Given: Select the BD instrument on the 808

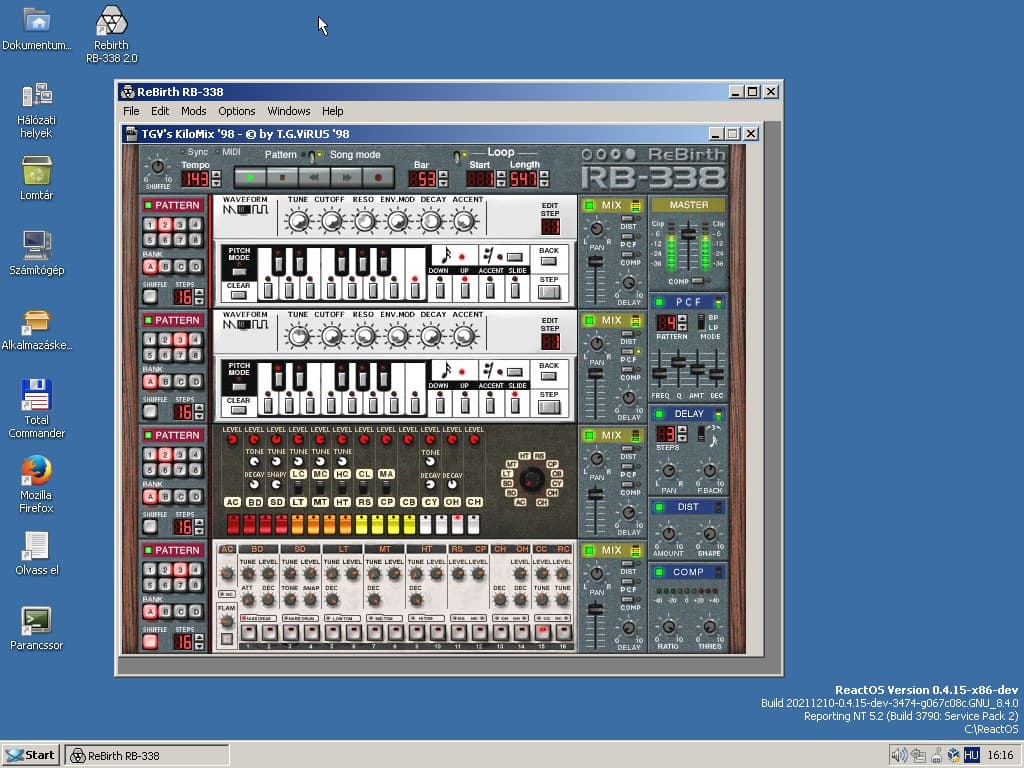Looking at the screenshot, I should point(255,502).
